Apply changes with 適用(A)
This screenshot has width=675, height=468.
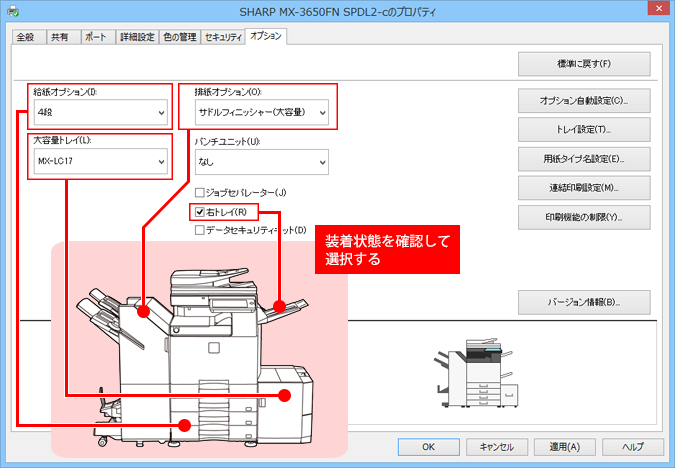coord(565,447)
